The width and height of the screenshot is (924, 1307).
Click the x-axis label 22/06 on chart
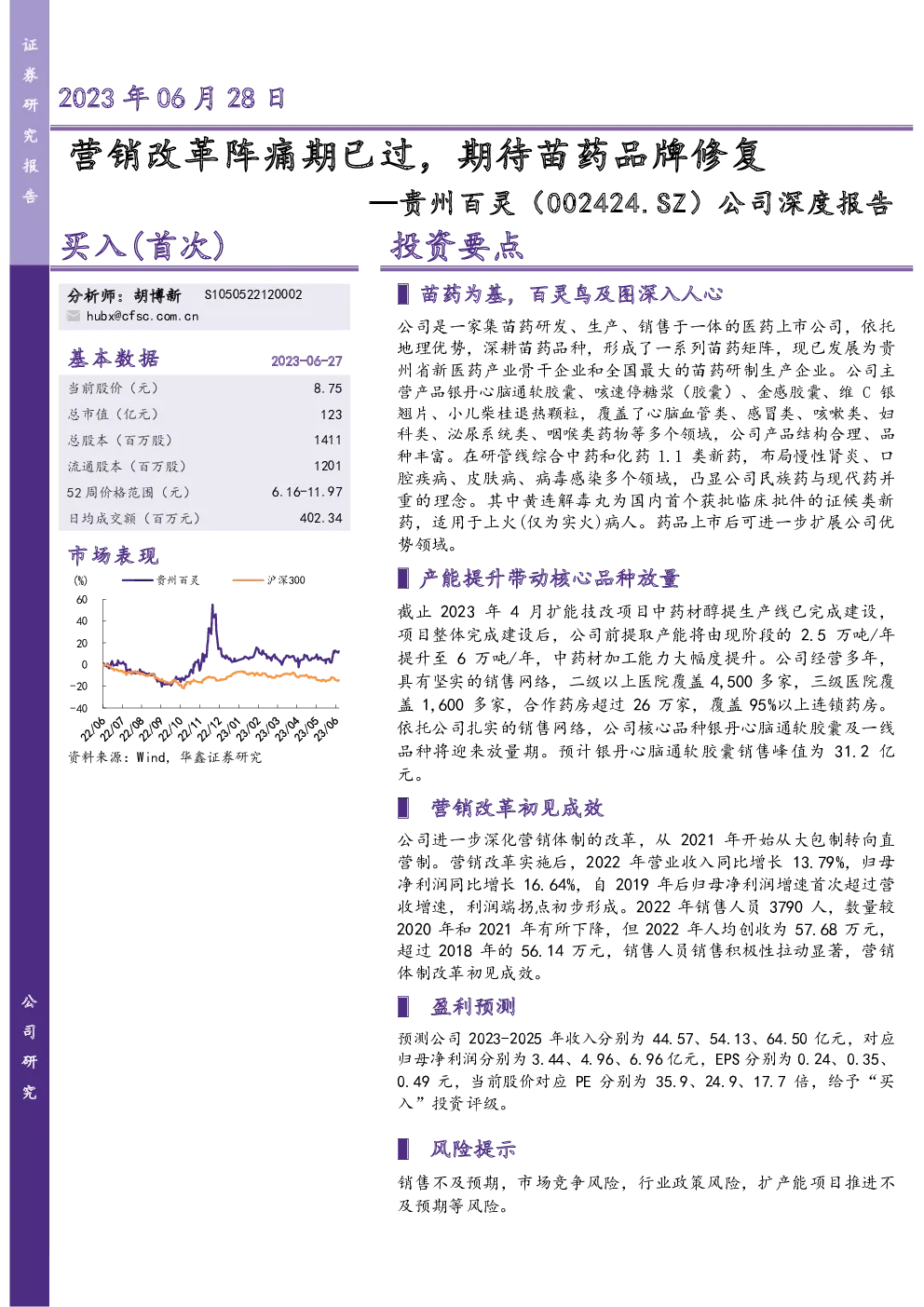[x=92, y=728]
